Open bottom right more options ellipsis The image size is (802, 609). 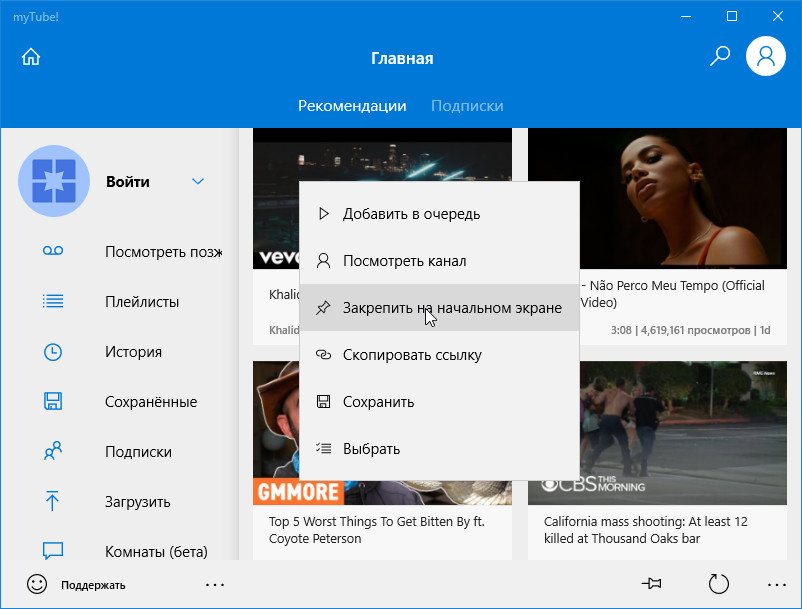(776, 584)
